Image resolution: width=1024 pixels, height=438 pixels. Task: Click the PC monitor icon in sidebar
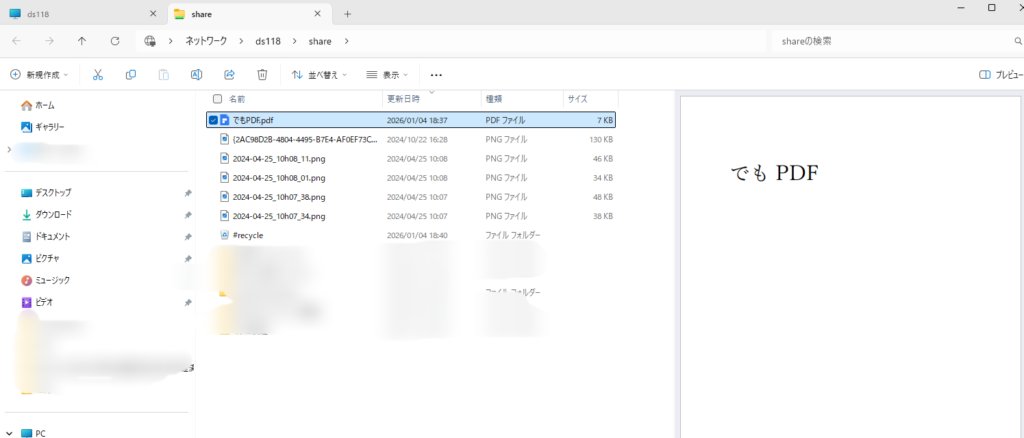(x=27, y=433)
